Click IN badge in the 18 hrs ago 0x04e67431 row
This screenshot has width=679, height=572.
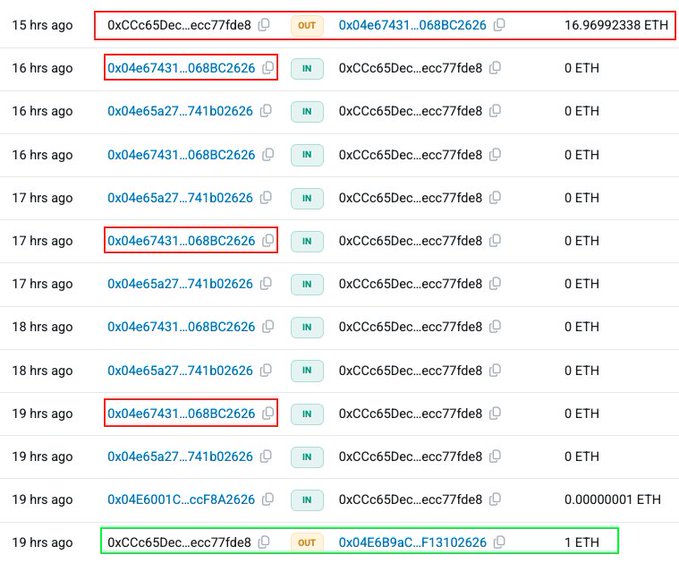(x=307, y=327)
